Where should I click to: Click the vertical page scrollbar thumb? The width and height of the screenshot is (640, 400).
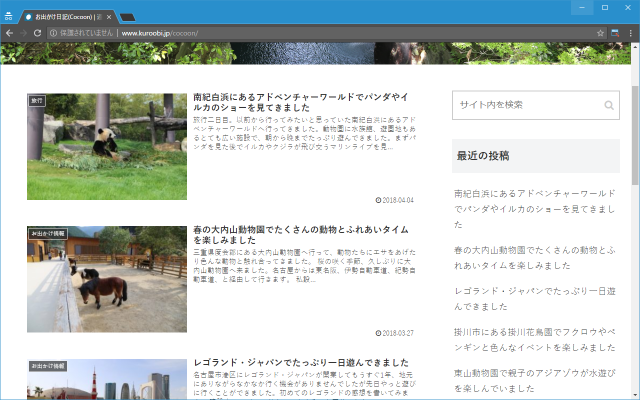tap(635, 135)
